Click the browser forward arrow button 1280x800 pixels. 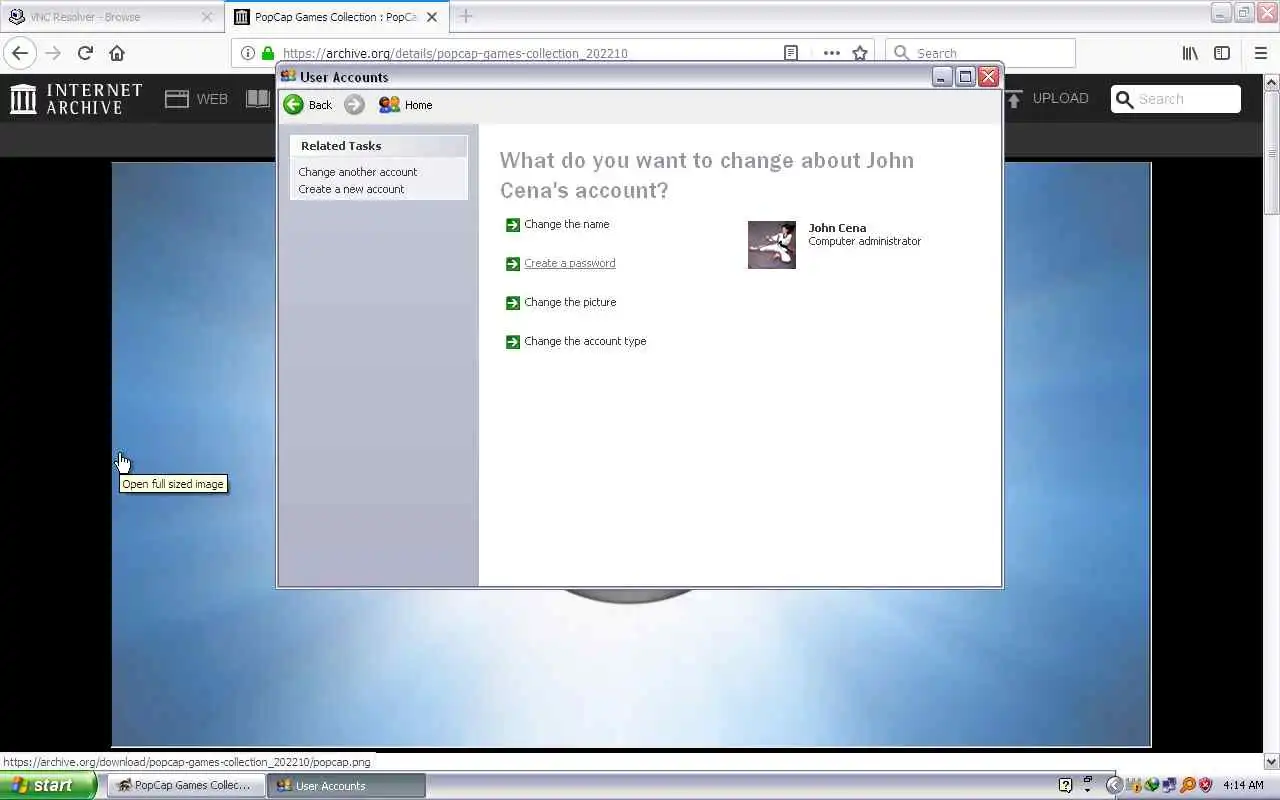point(53,53)
